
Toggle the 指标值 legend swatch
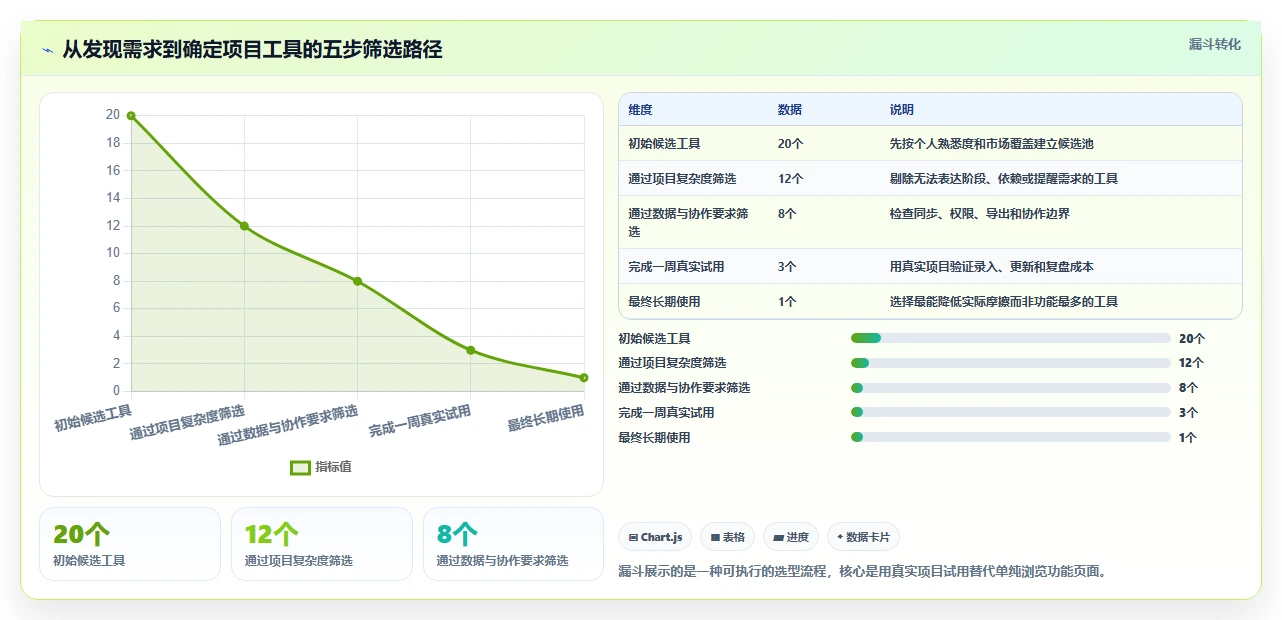tap(300, 467)
